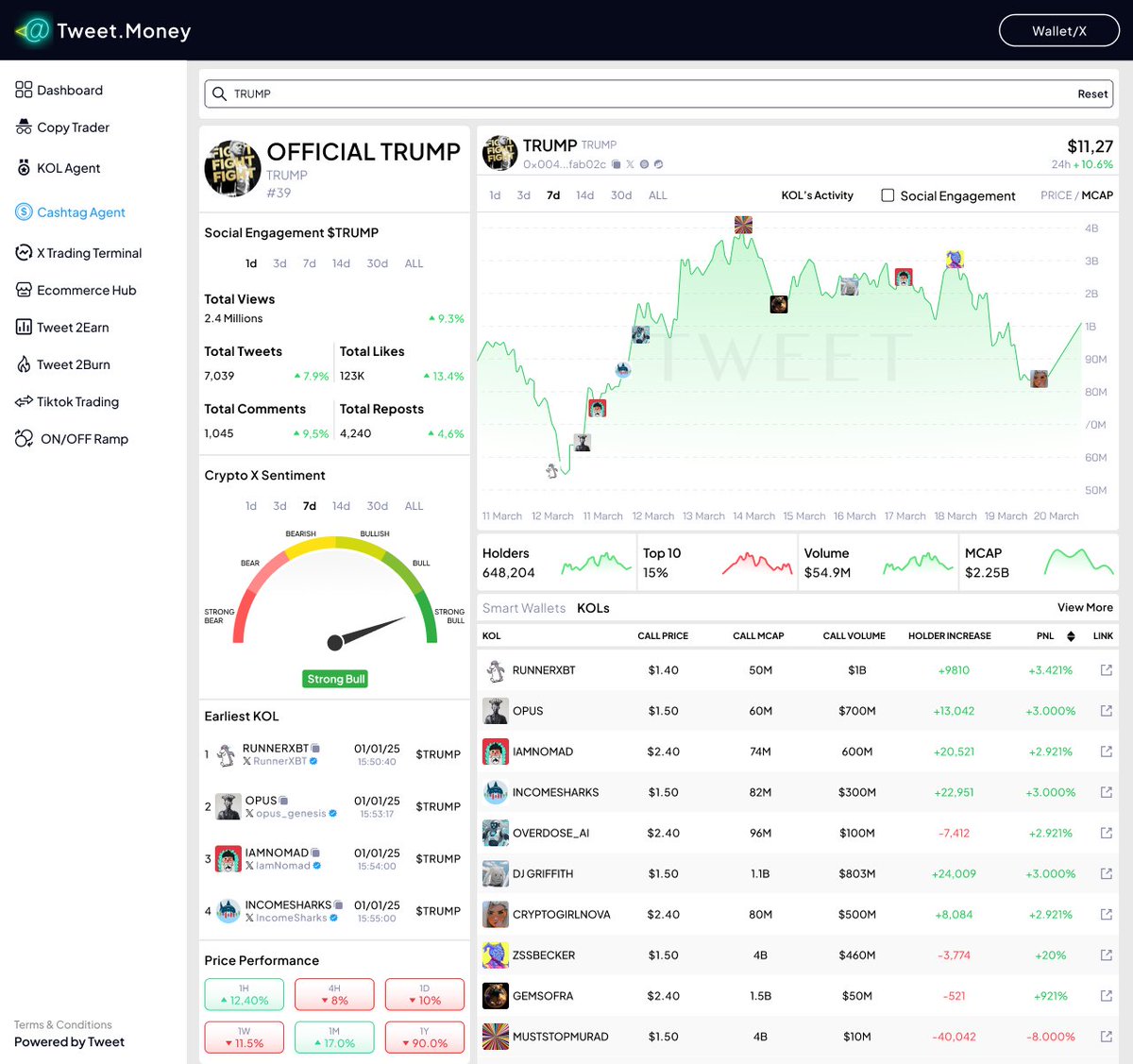The width and height of the screenshot is (1133, 1064).
Task: Open KOL Agent in sidebar
Action: click(58, 168)
